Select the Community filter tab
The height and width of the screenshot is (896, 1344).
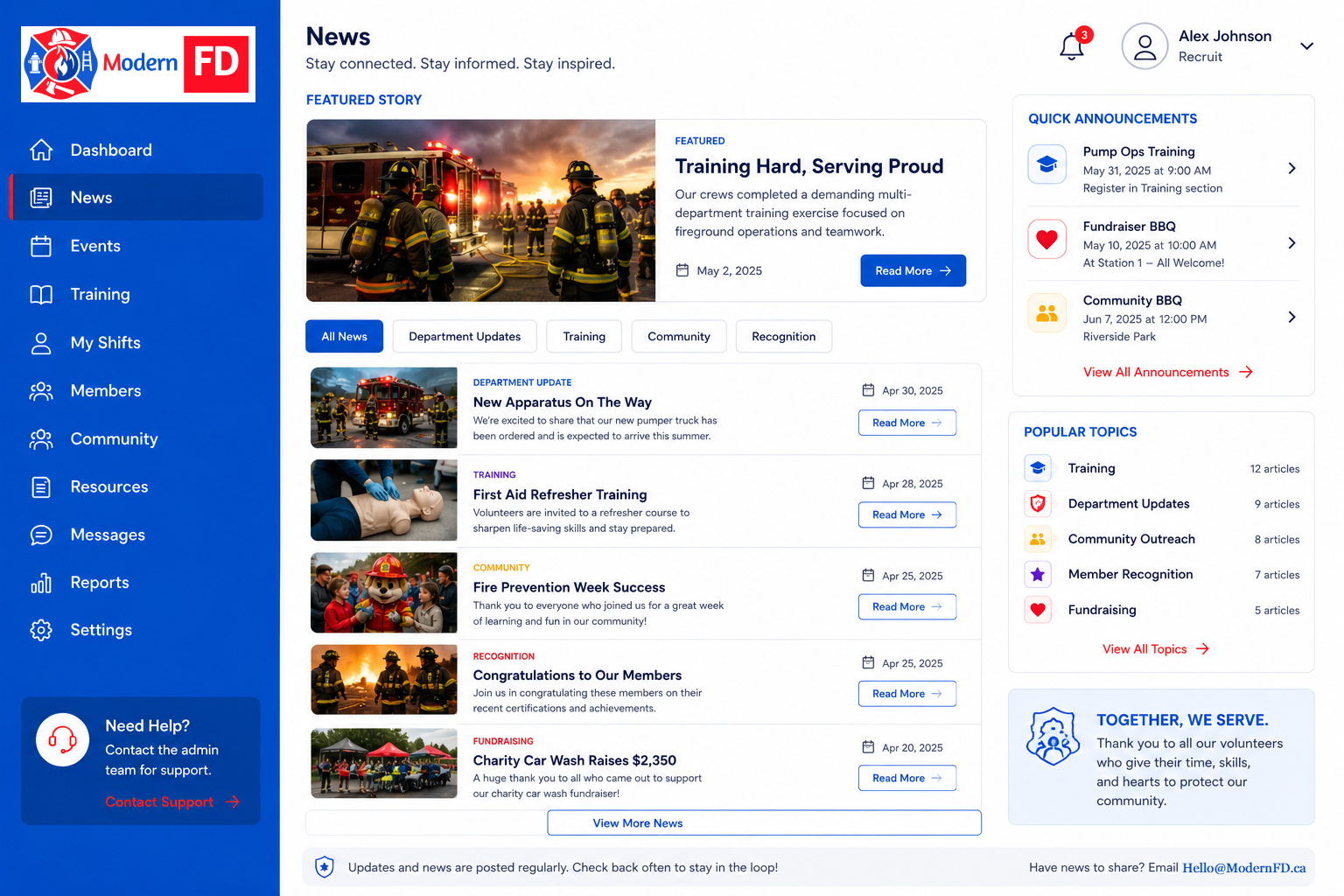click(x=679, y=336)
